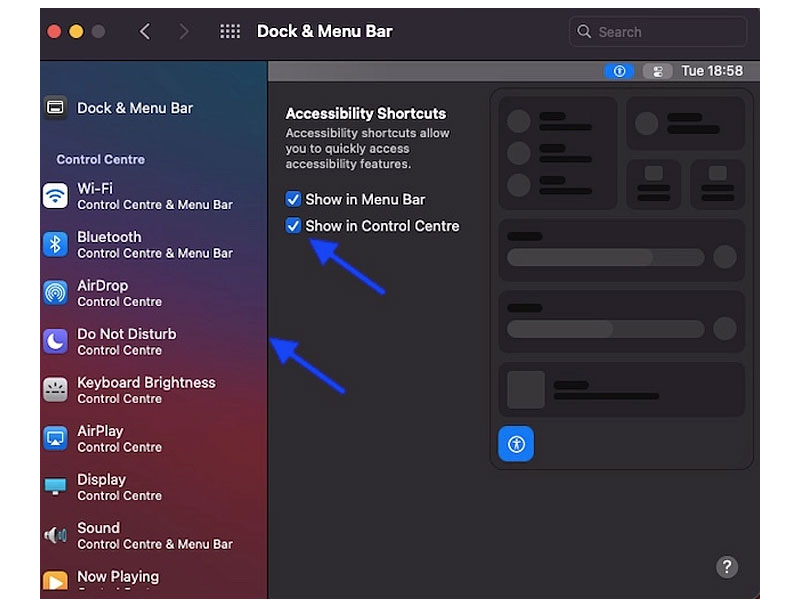799x600 pixels.
Task: Click blue Accessibility Shortcuts button in preview
Action: pos(516,443)
